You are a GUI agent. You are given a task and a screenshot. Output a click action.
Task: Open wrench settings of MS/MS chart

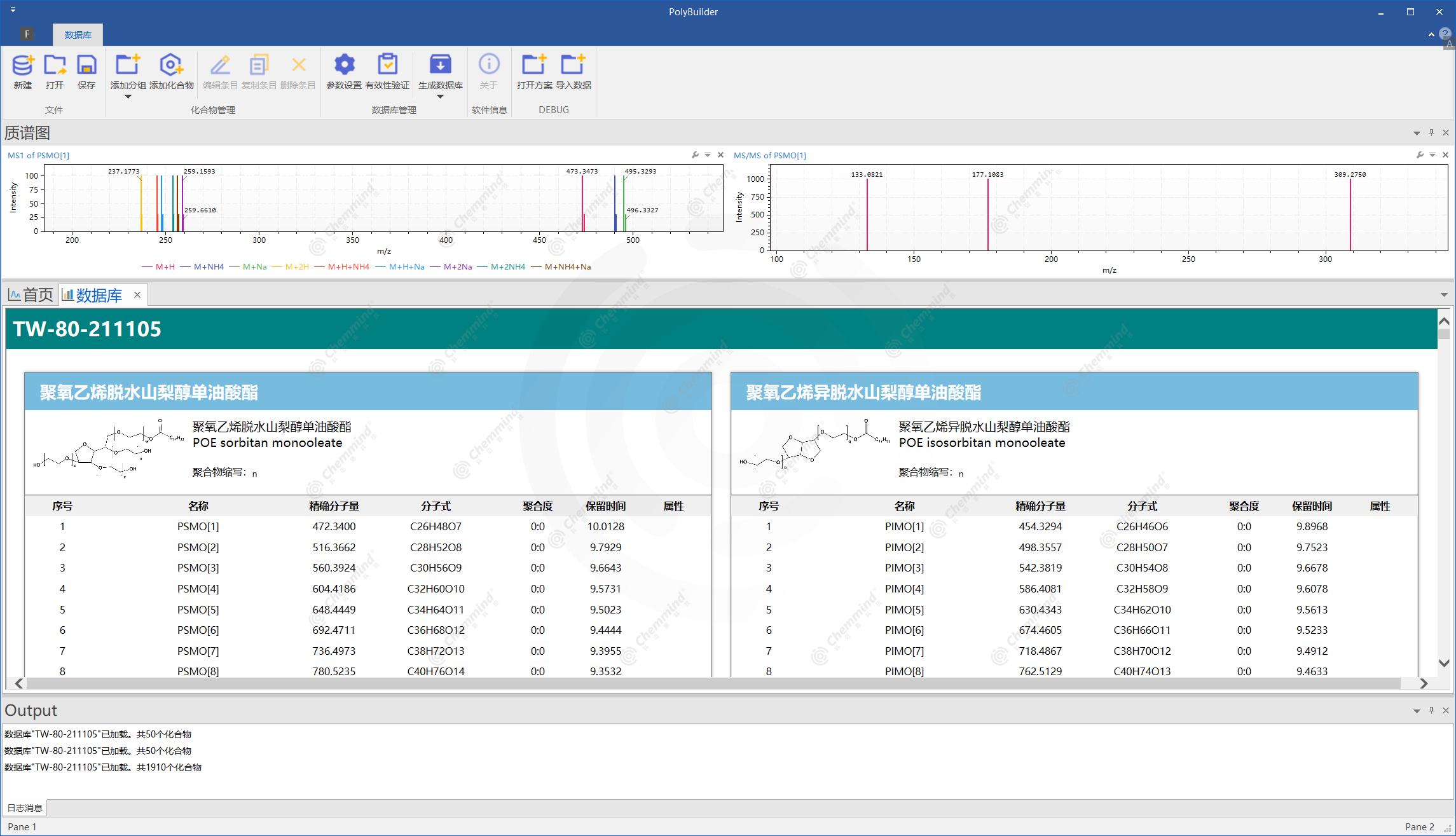click(x=1420, y=155)
